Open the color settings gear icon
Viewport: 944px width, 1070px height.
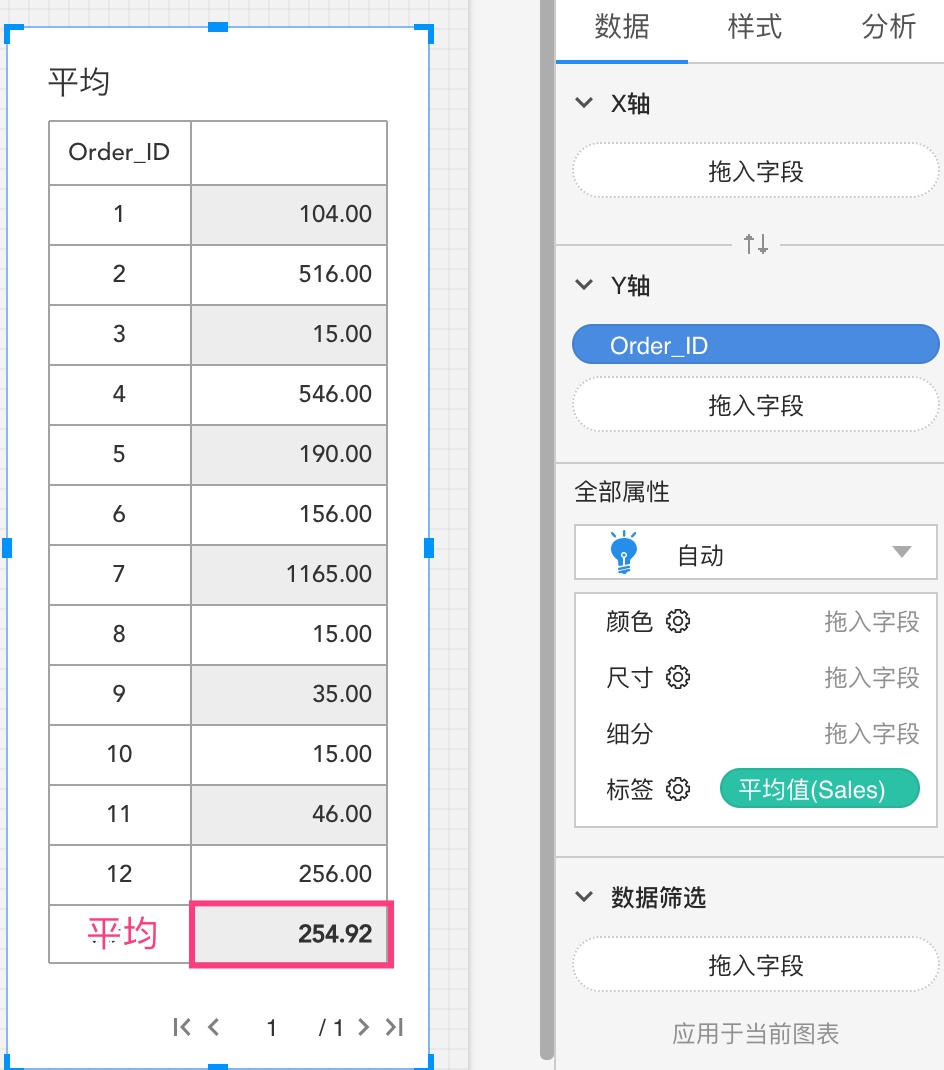(x=678, y=622)
